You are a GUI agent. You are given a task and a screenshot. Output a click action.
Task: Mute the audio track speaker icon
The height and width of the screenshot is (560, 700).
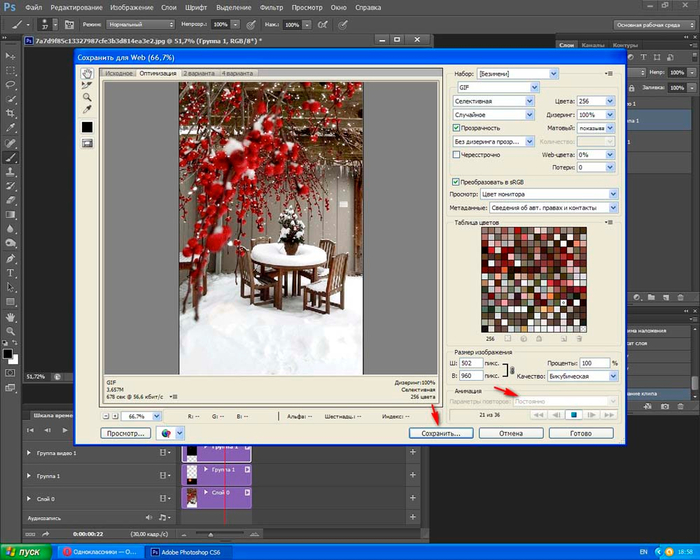pos(149,518)
